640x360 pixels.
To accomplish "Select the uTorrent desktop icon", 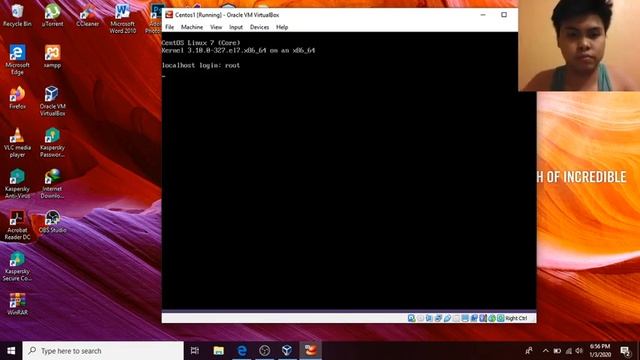I will [x=52, y=16].
